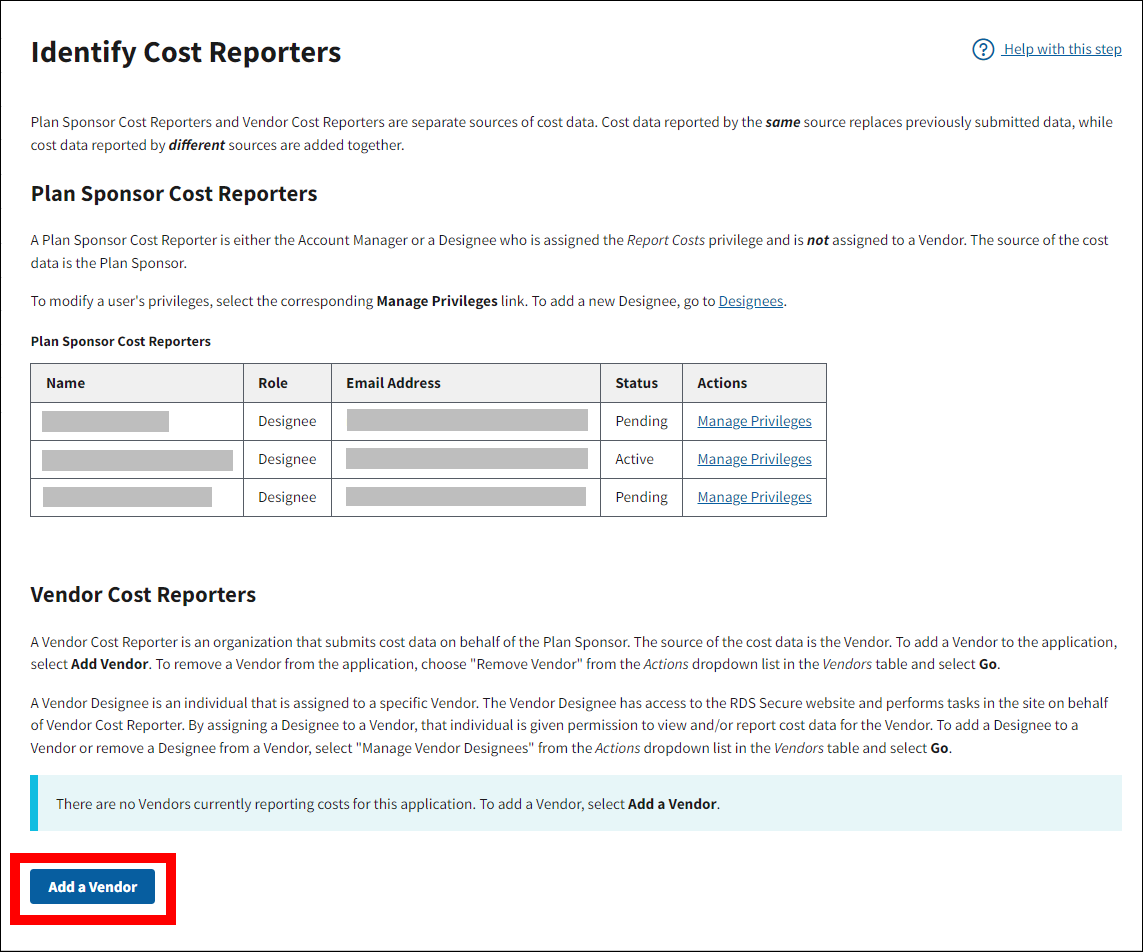This screenshot has height=952, width=1143.
Task: Click the redacted name in the first row
Action: click(x=105, y=422)
